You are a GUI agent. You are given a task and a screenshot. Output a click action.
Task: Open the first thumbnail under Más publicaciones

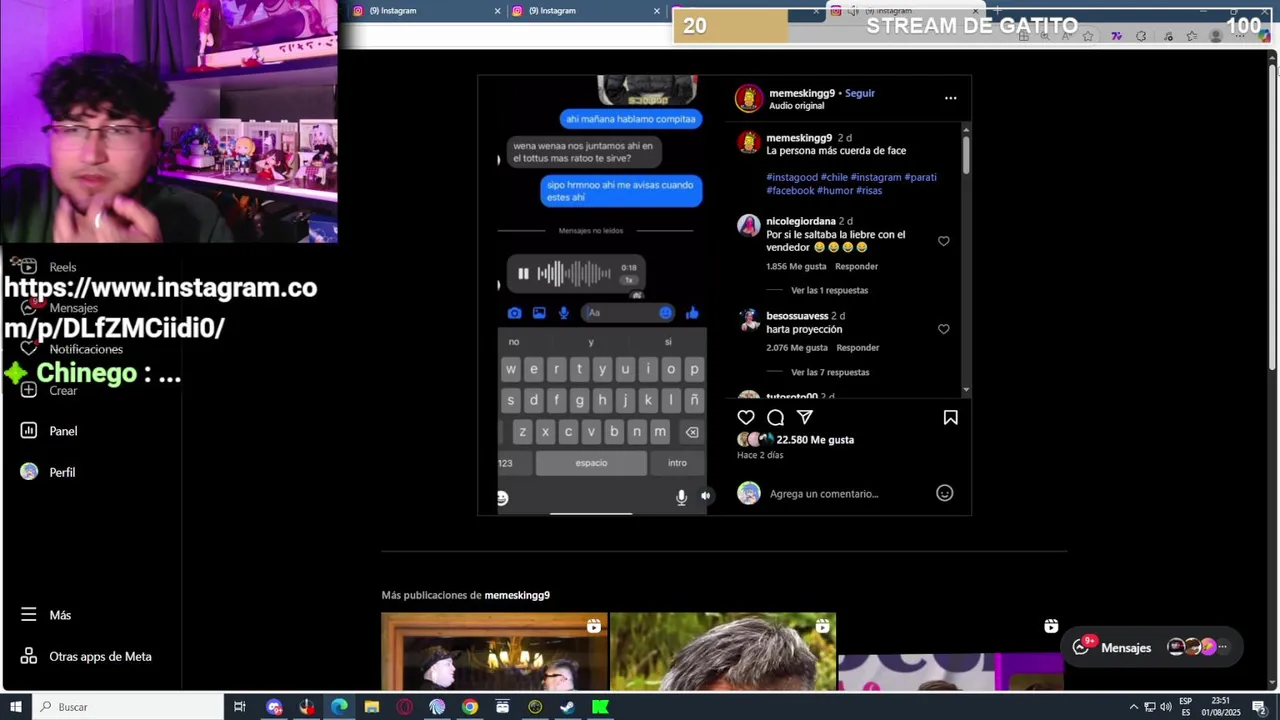tap(494, 651)
